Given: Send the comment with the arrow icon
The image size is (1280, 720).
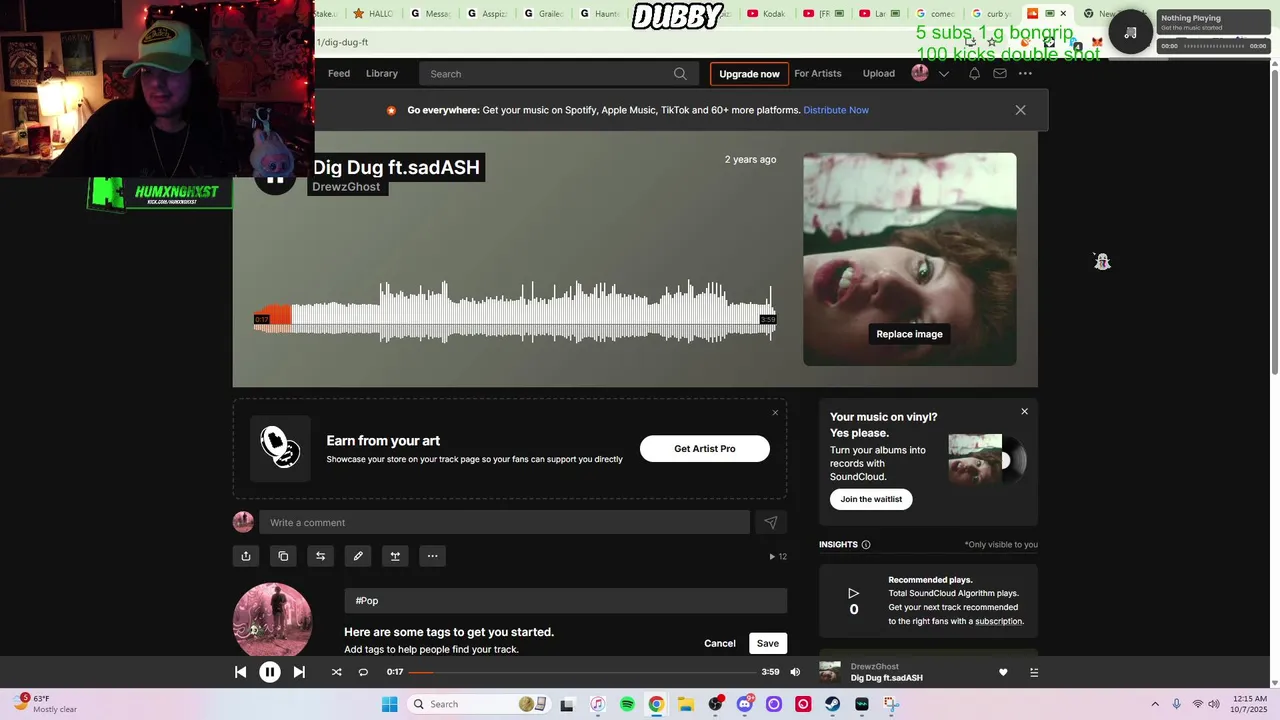Looking at the screenshot, I should coord(770,522).
